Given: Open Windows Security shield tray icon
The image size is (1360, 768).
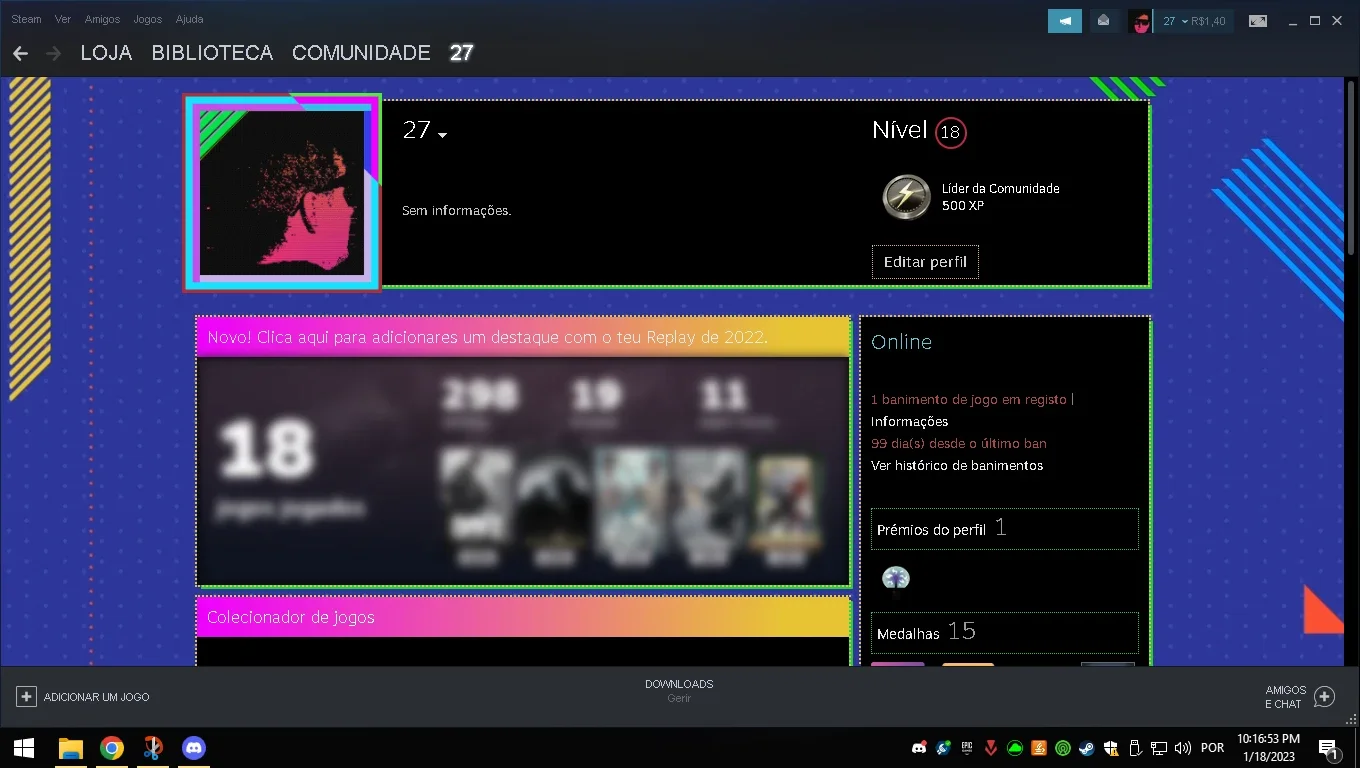Looking at the screenshot, I should [x=1111, y=748].
